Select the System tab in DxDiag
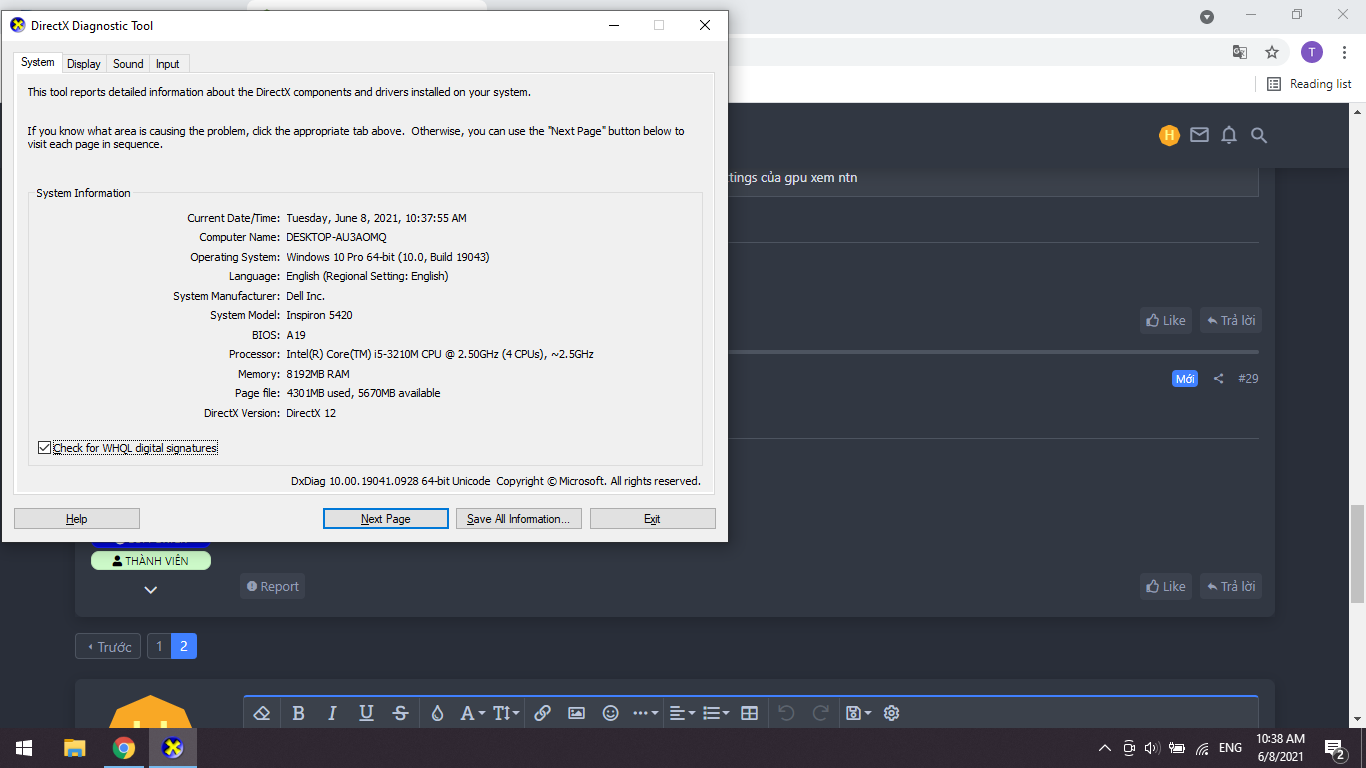 pyautogui.click(x=38, y=62)
